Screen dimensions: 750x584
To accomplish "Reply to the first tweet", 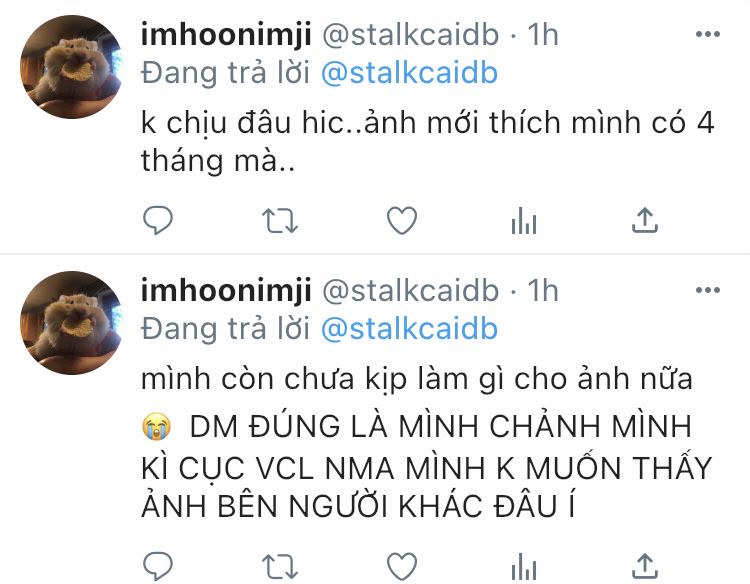I will (x=158, y=220).
